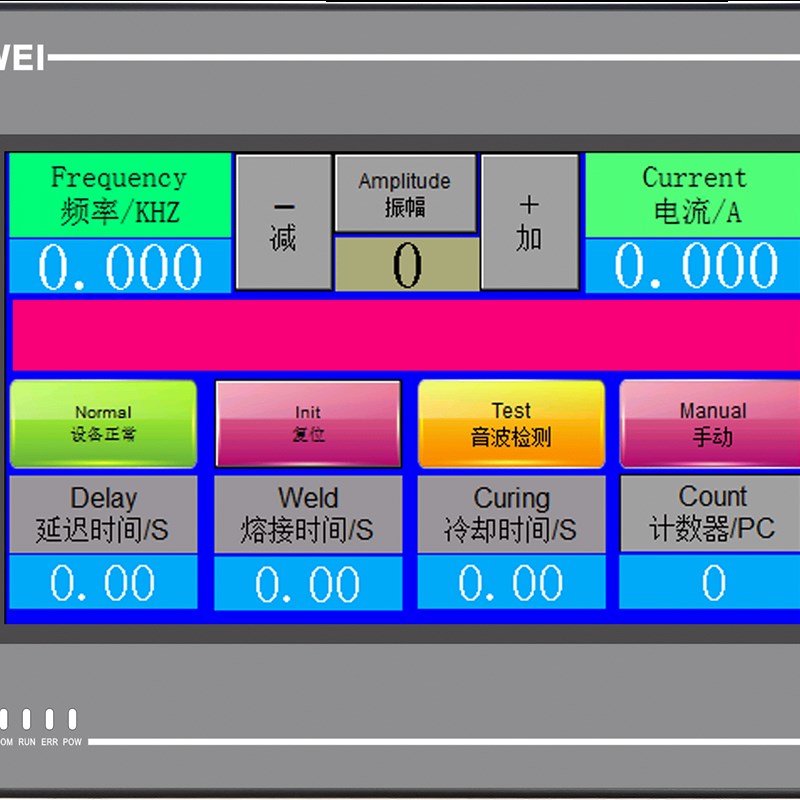Click the POW indicator LED
The width and height of the screenshot is (800, 800).
72,719
